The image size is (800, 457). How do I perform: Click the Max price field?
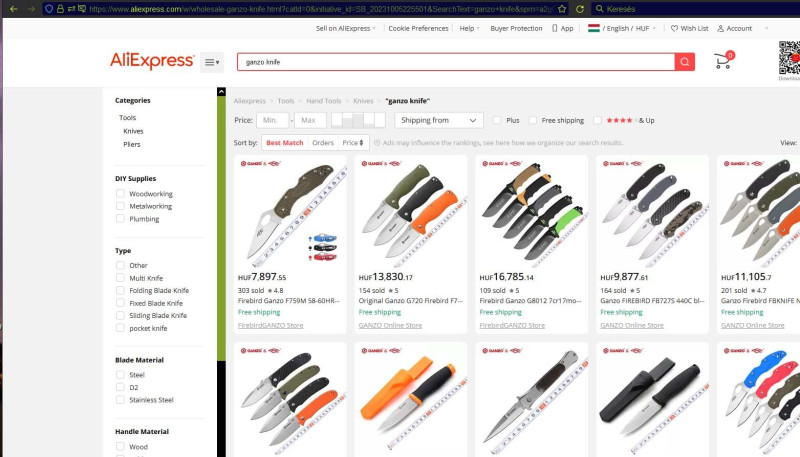310,120
